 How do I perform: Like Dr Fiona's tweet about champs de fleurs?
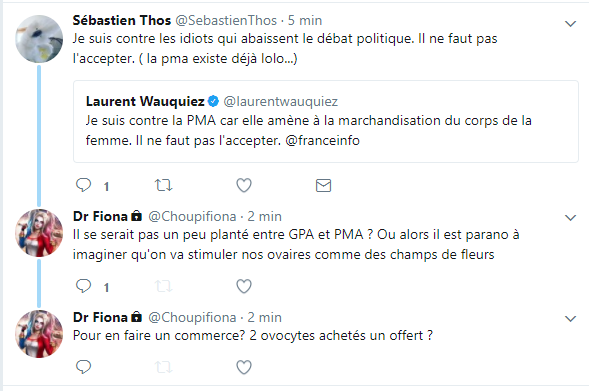[x=244, y=286]
